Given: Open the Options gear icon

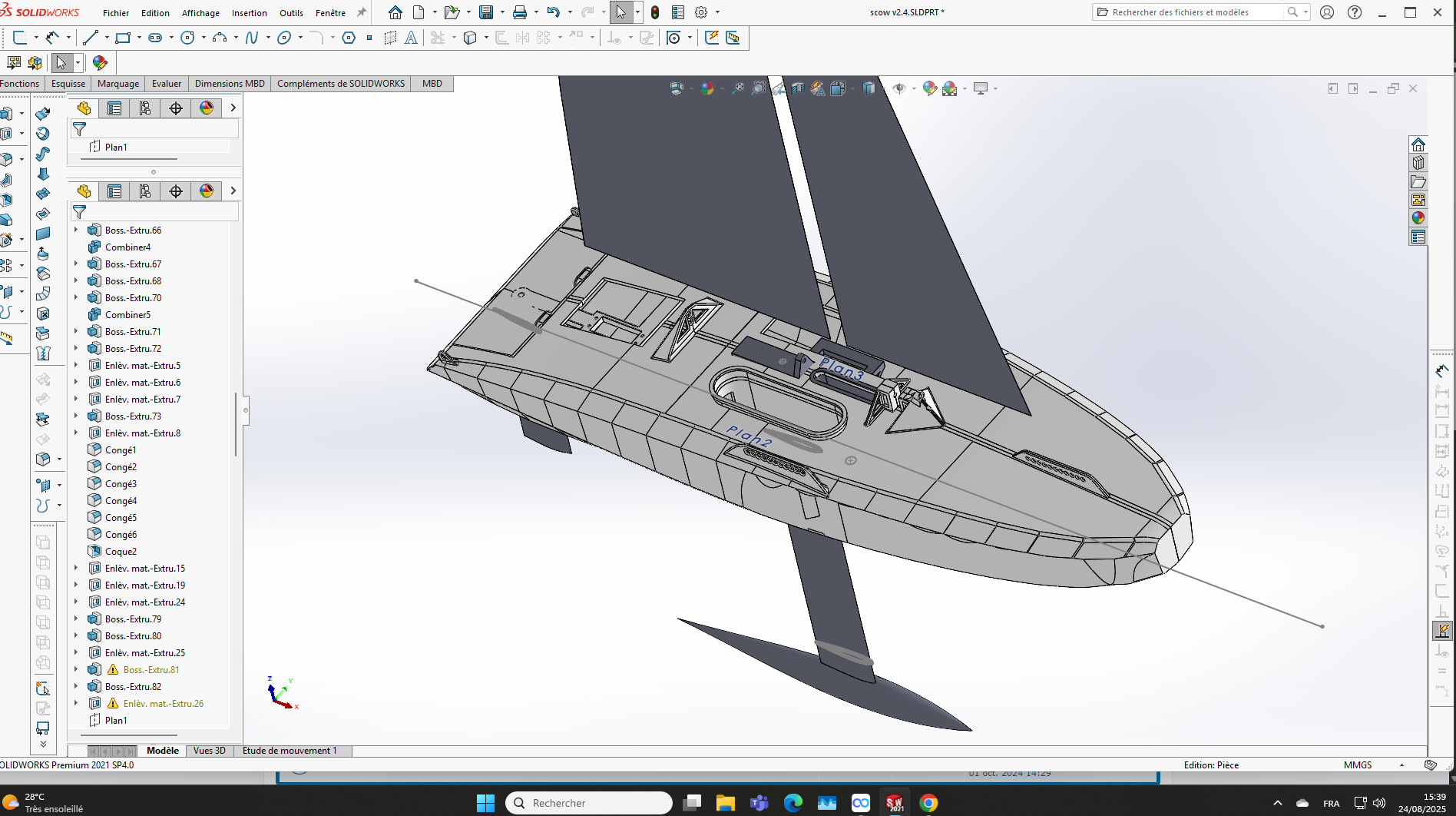Looking at the screenshot, I should 701,12.
